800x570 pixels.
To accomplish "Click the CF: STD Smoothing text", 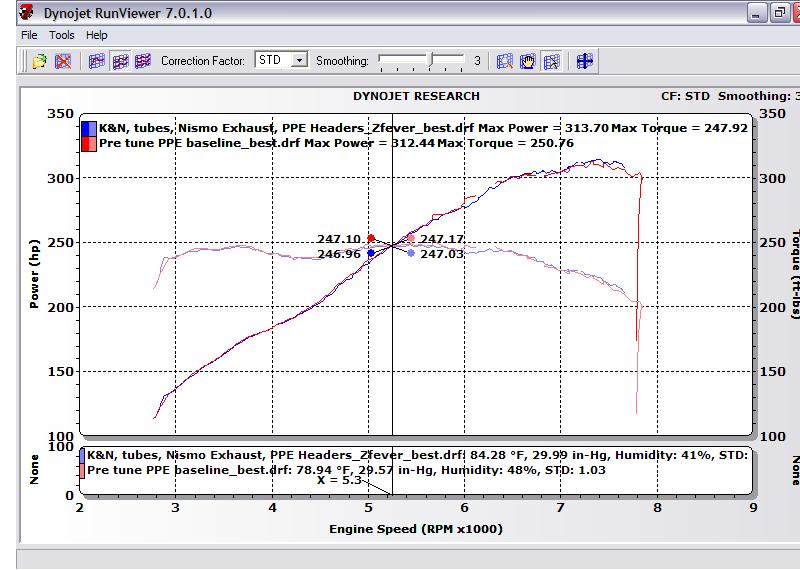I will (x=730, y=96).
